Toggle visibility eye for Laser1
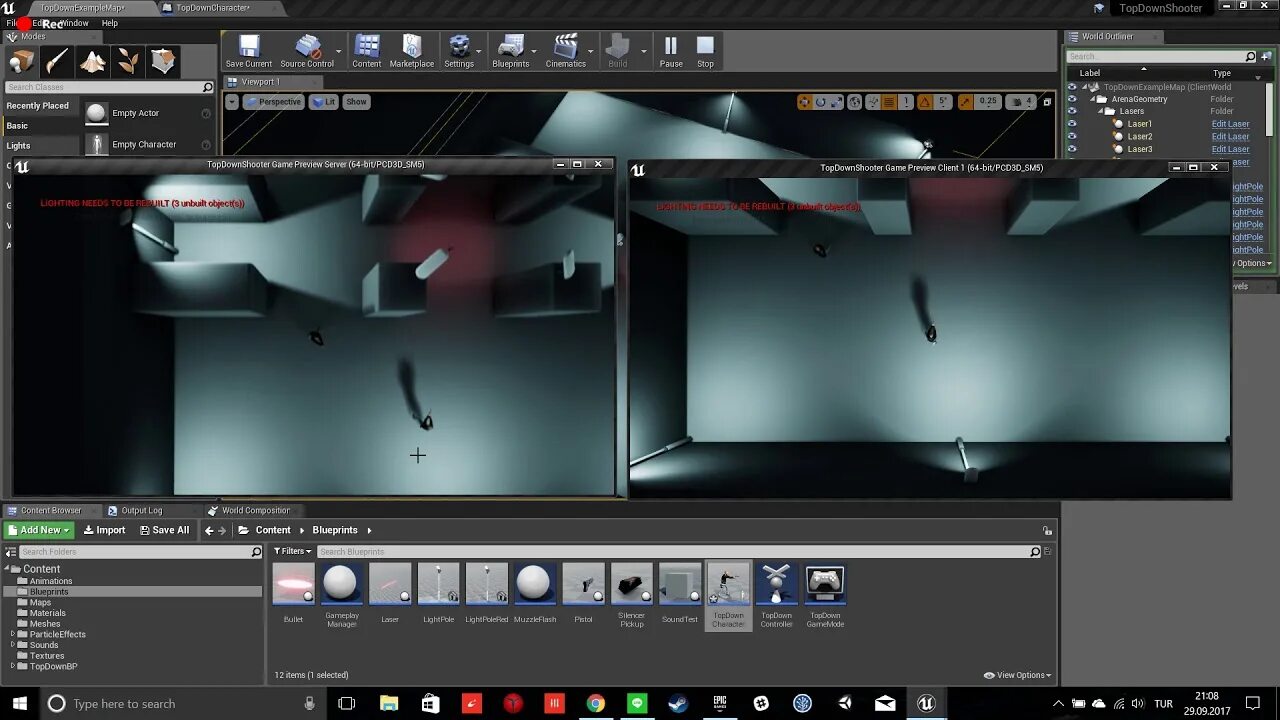The image size is (1280, 720). (x=1072, y=124)
